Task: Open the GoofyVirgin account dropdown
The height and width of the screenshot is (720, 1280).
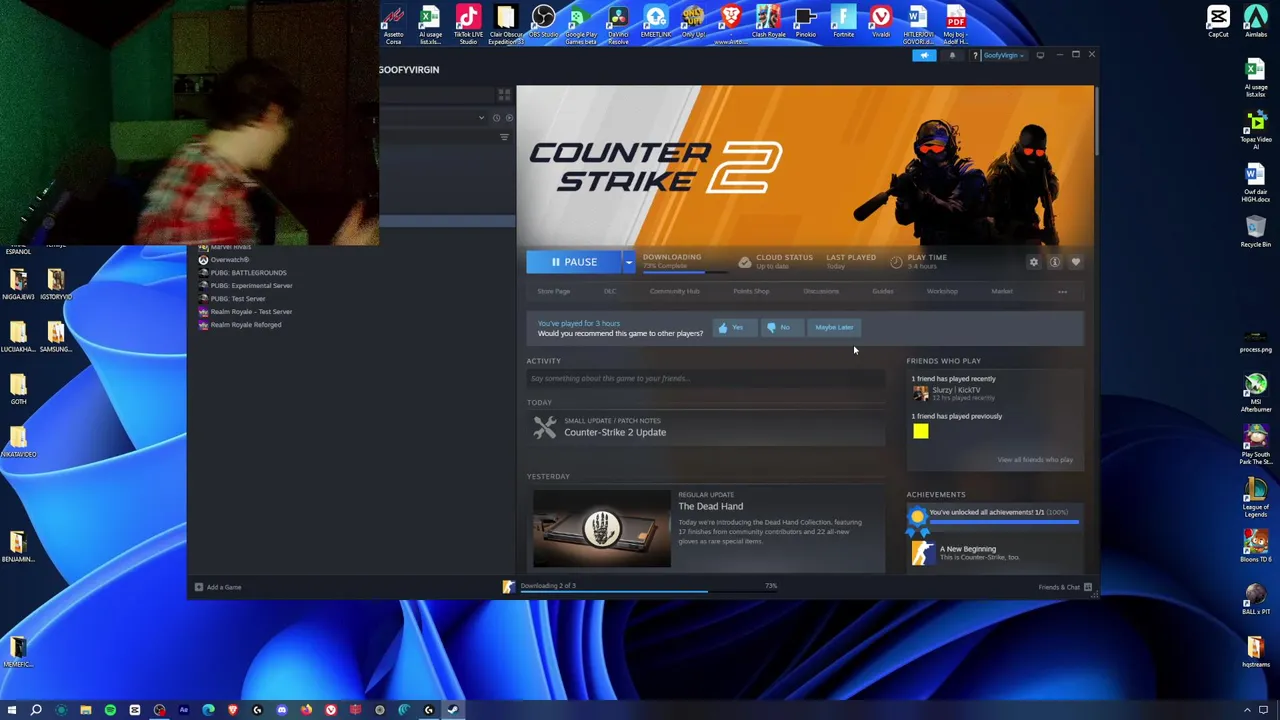Action: [x=1003, y=55]
